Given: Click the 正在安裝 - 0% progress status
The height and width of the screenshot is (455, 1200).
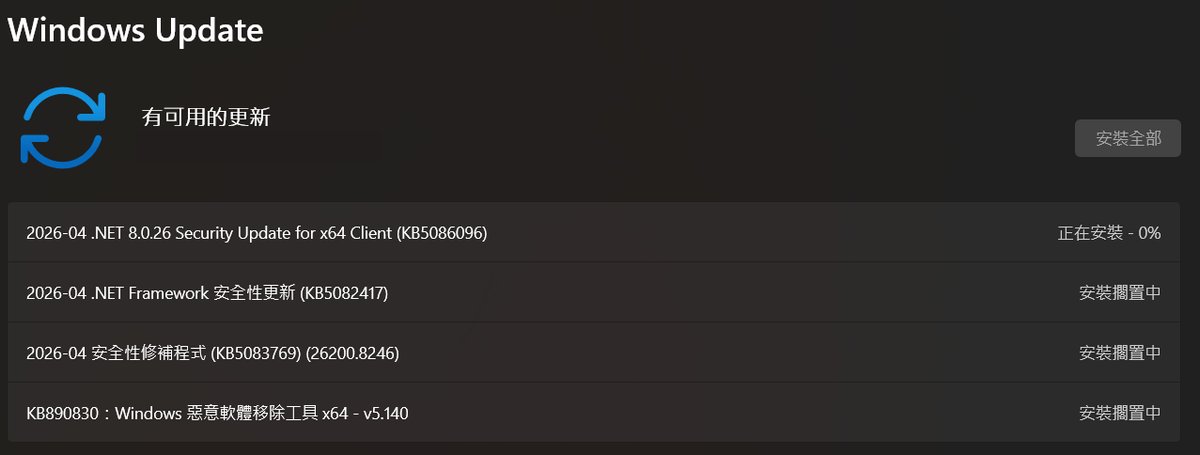Looking at the screenshot, I should [1109, 233].
